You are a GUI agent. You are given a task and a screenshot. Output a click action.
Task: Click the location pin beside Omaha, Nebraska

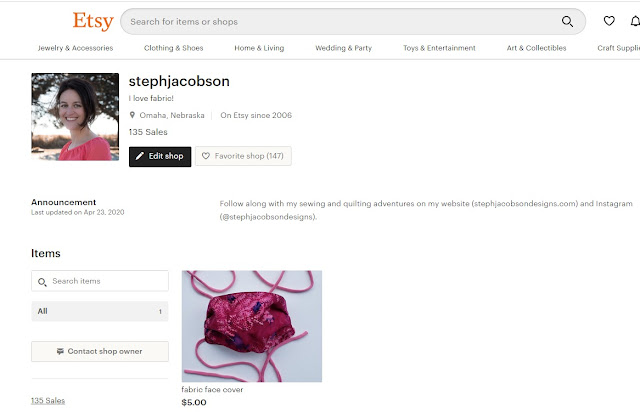point(132,115)
